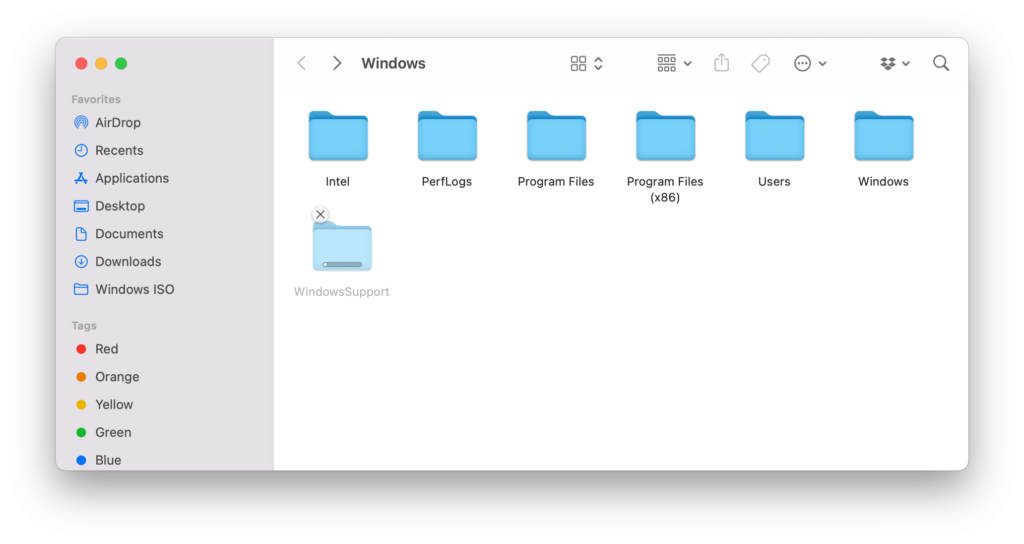
Task: Select the Program Files (x86) folder
Action: (665, 136)
